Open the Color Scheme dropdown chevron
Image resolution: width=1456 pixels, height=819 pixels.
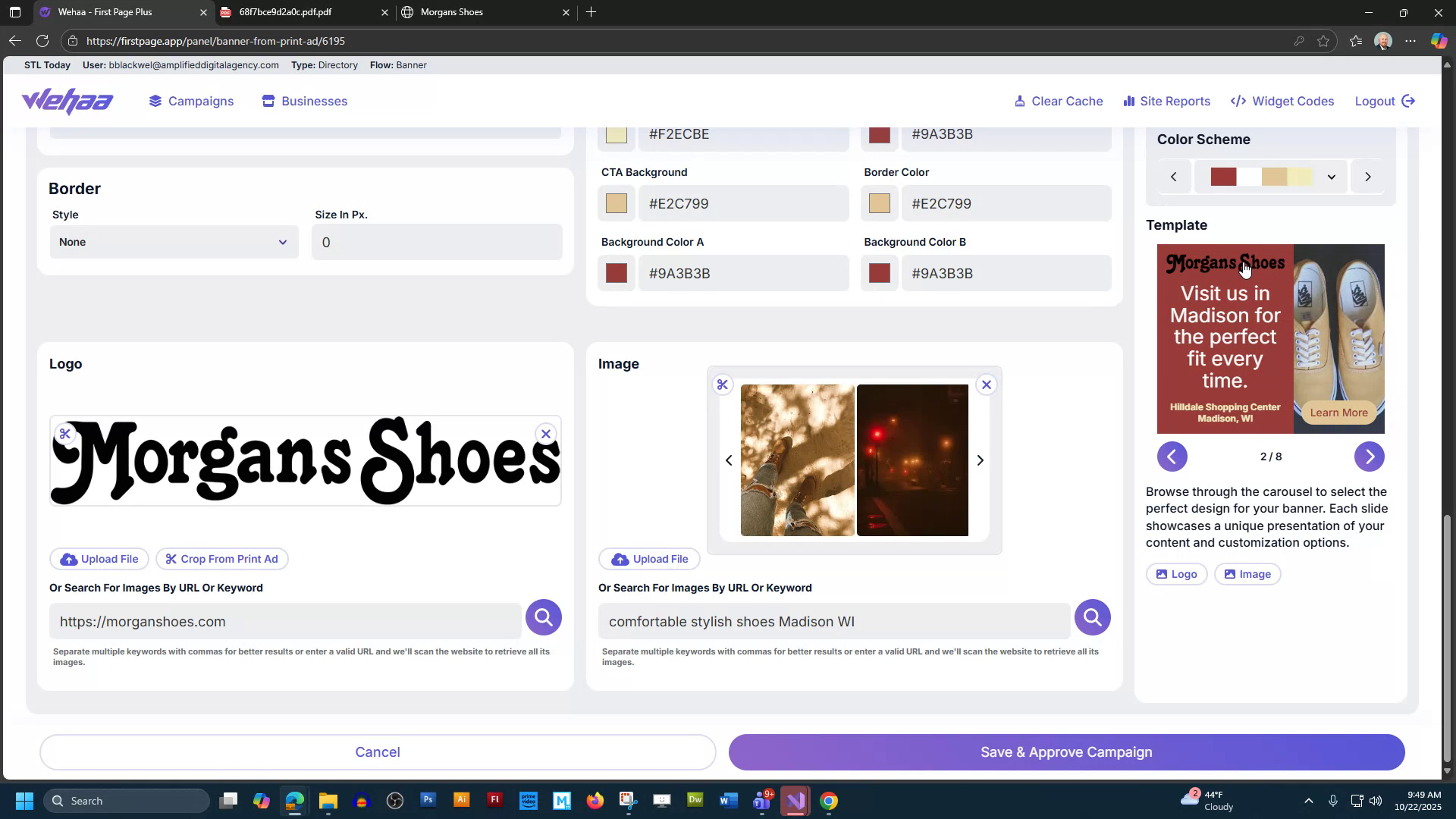click(x=1332, y=176)
